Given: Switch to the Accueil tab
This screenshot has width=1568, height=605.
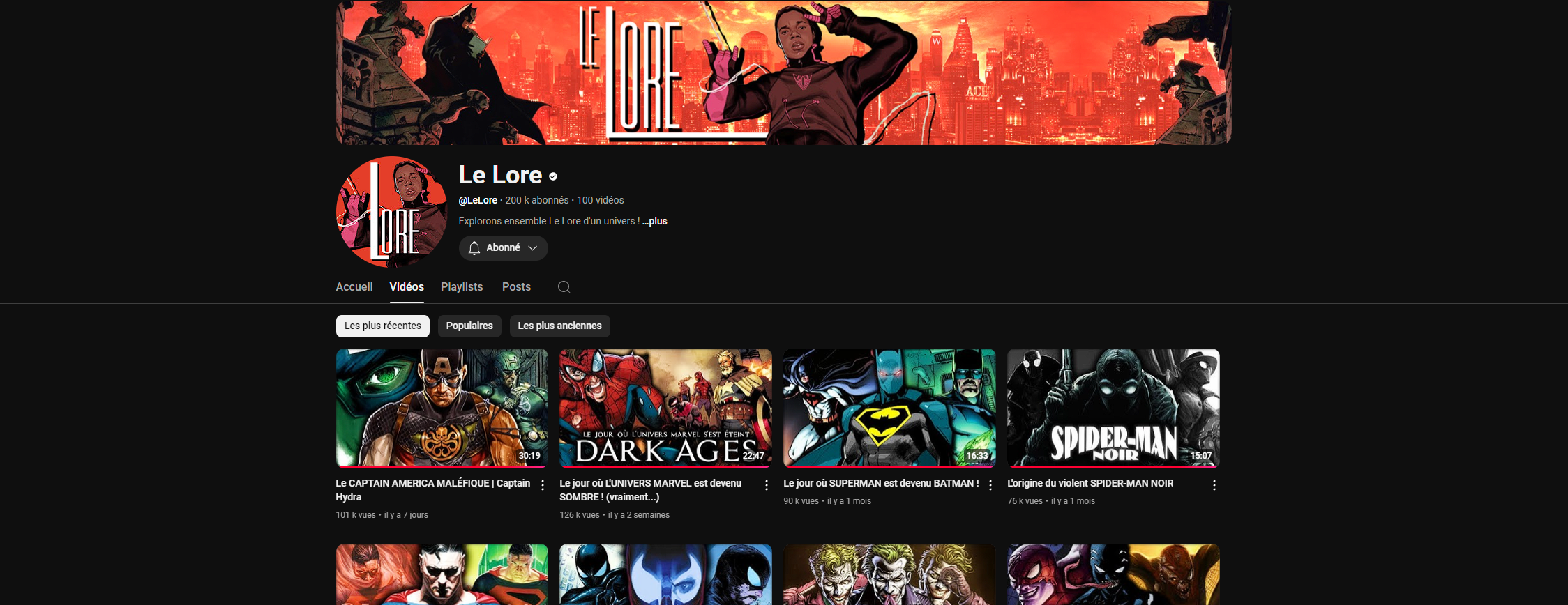Looking at the screenshot, I should (x=354, y=287).
